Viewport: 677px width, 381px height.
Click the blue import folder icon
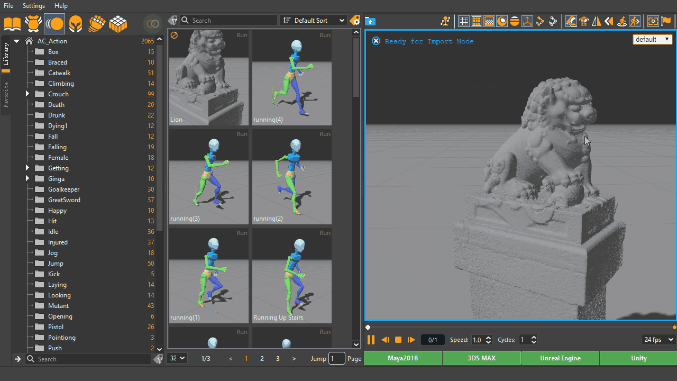click(x=370, y=21)
